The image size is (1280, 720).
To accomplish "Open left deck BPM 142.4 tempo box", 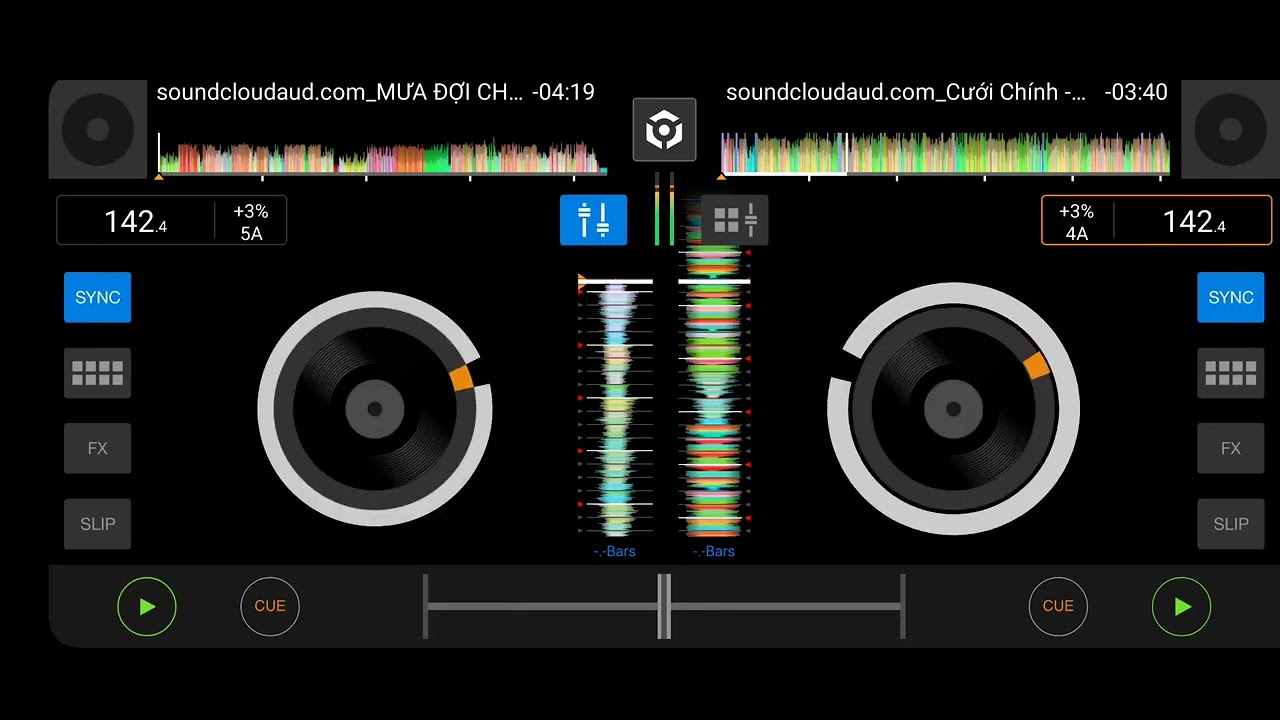I will tap(135, 221).
